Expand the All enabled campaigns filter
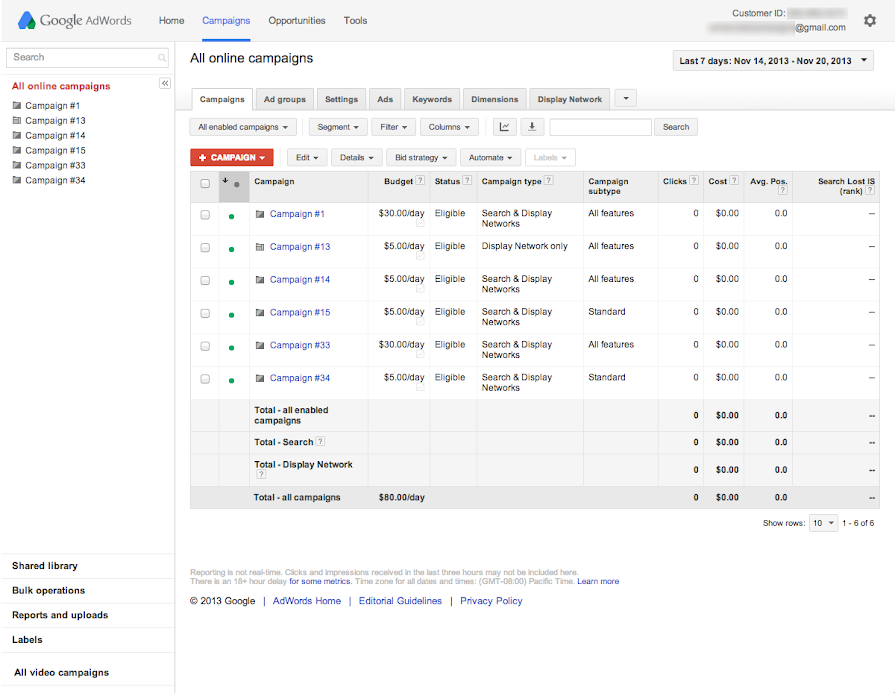Image resolution: width=895 pixels, height=693 pixels. pos(243,127)
